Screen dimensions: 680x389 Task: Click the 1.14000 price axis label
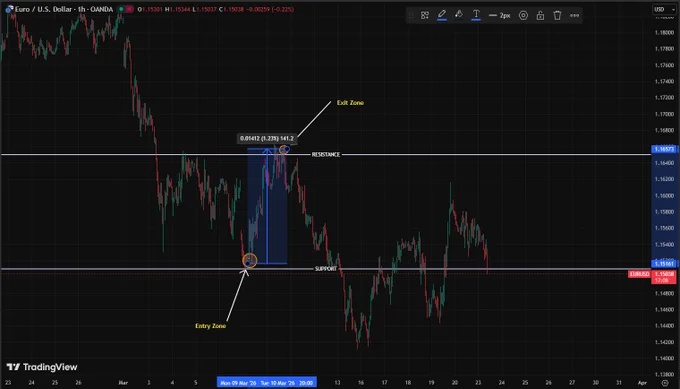point(664,358)
